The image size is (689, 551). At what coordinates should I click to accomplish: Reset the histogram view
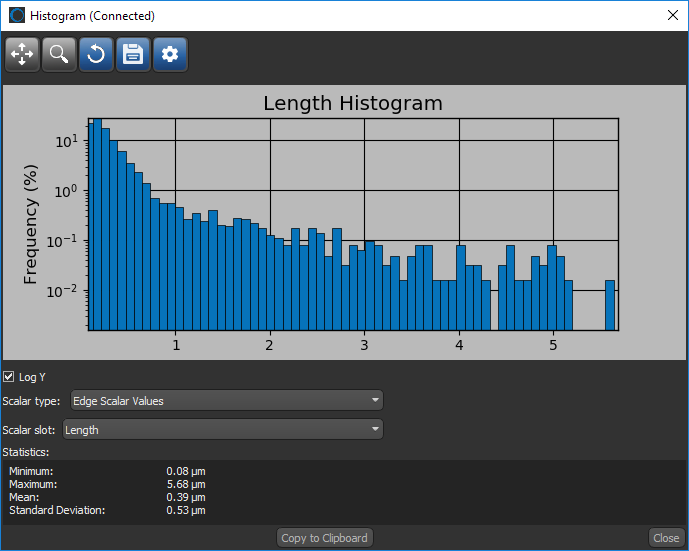coord(96,54)
